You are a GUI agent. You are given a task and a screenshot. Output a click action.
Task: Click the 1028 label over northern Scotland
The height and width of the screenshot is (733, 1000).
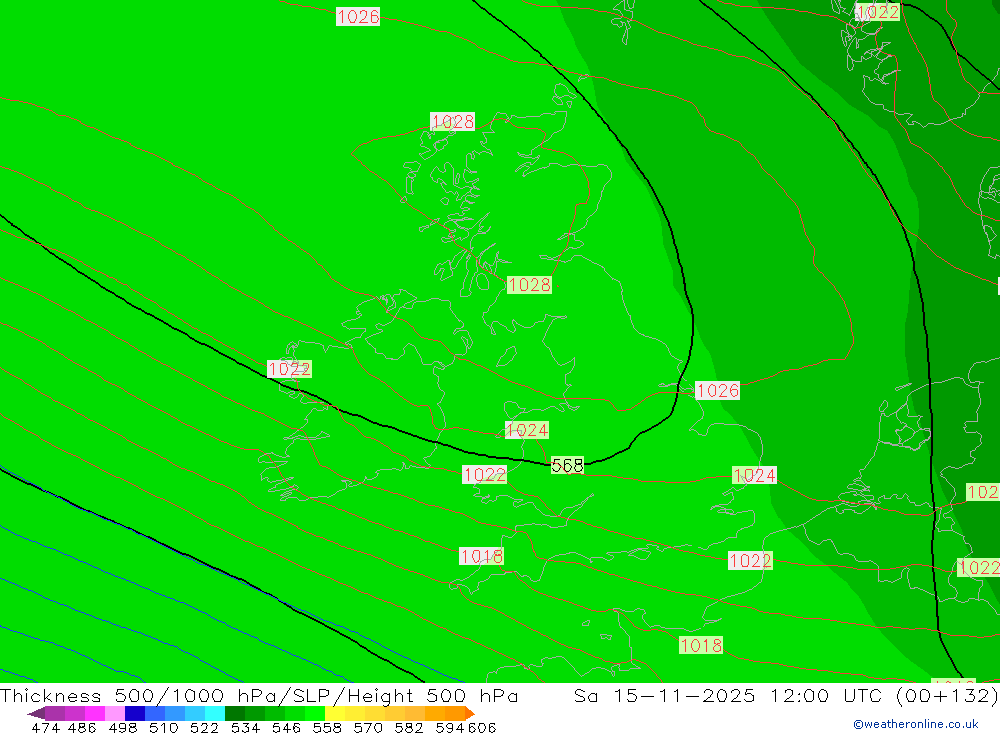coord(453,121)
